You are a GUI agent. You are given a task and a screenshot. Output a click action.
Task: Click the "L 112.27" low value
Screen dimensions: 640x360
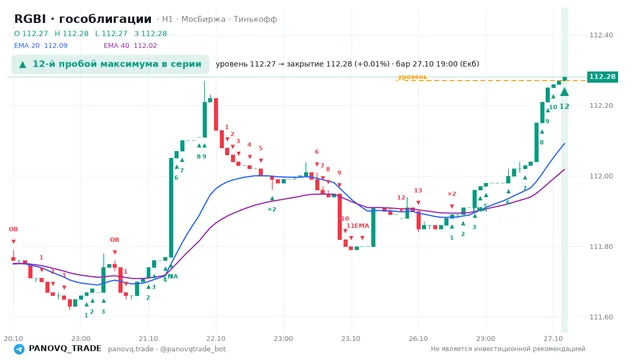(x=111, y=33)
